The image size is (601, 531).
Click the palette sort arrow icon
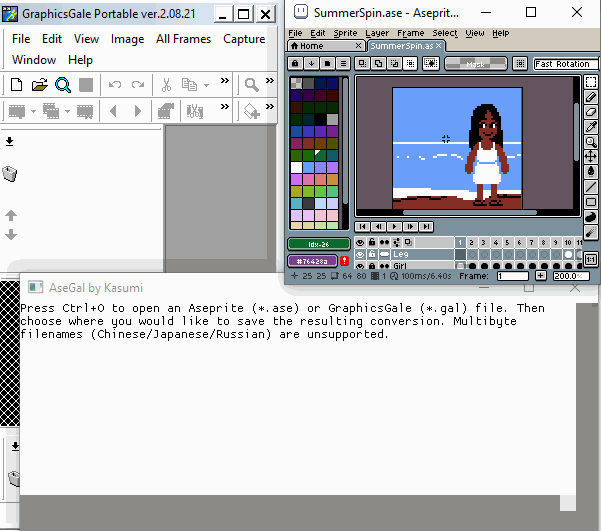(x=311, y=63)
